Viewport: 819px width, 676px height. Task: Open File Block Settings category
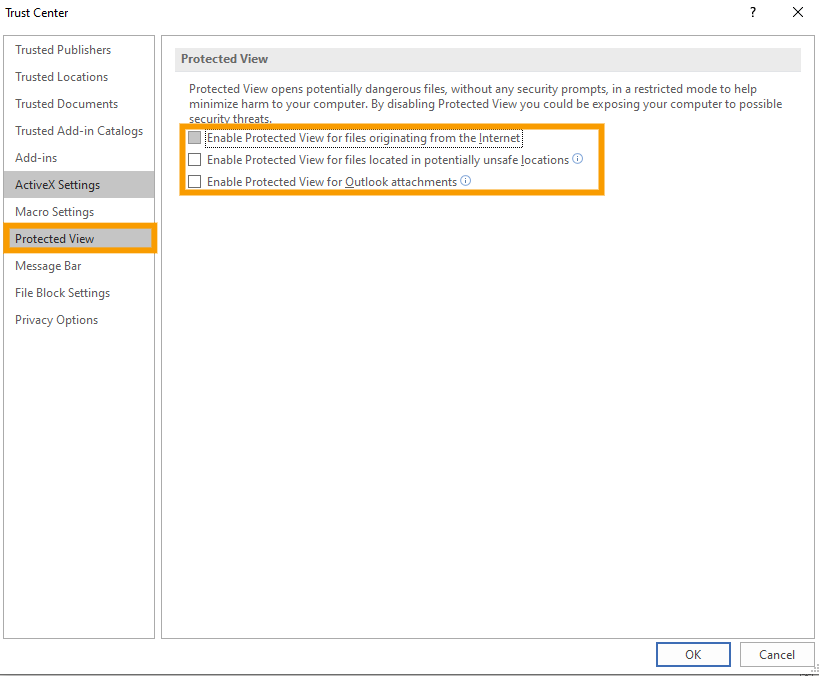62,293
